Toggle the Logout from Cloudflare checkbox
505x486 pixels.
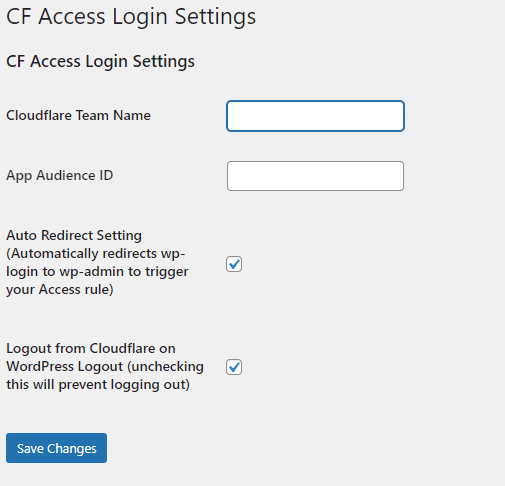coord(234,367)
